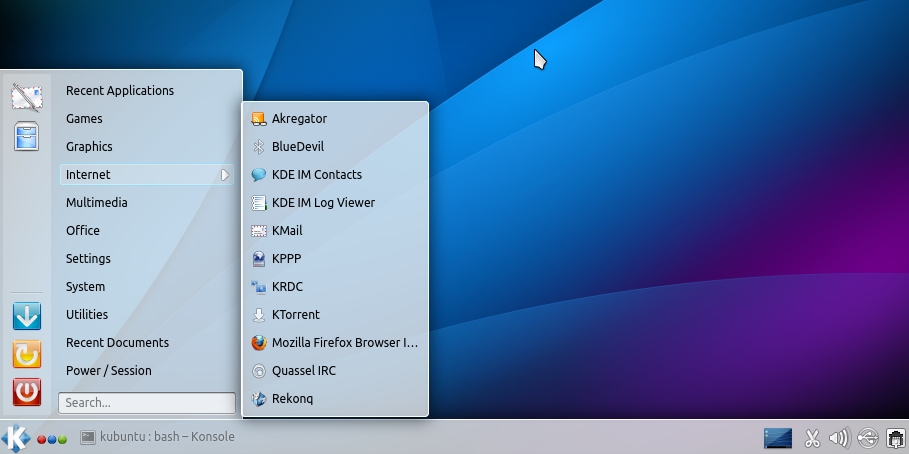Screen dimensions: 909x454
Task: Click the wired network tray icon
Action: click(x=897, y=438)
